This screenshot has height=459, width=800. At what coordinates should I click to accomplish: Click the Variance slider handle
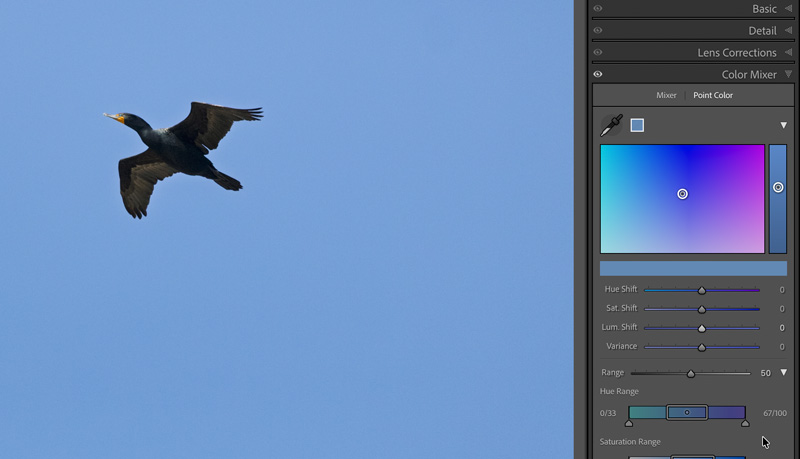(x=702, y=347)
